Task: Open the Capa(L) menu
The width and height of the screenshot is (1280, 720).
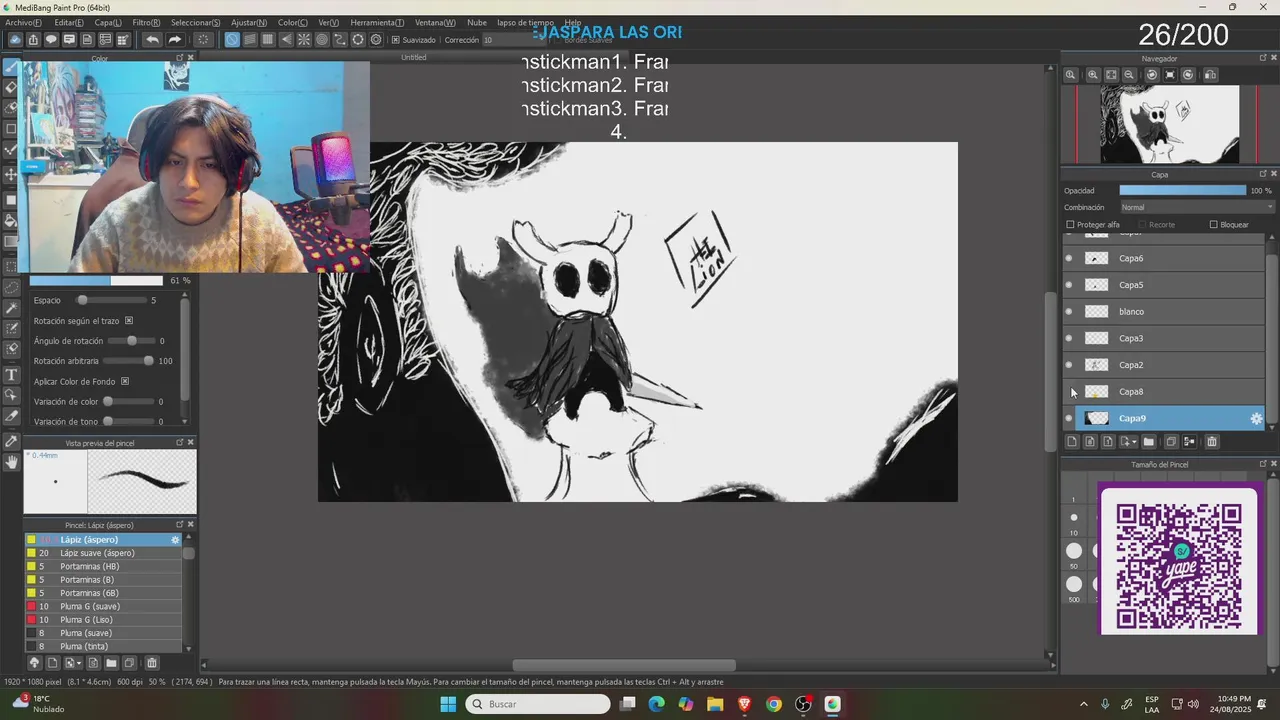Action: (x=108, y=22)
